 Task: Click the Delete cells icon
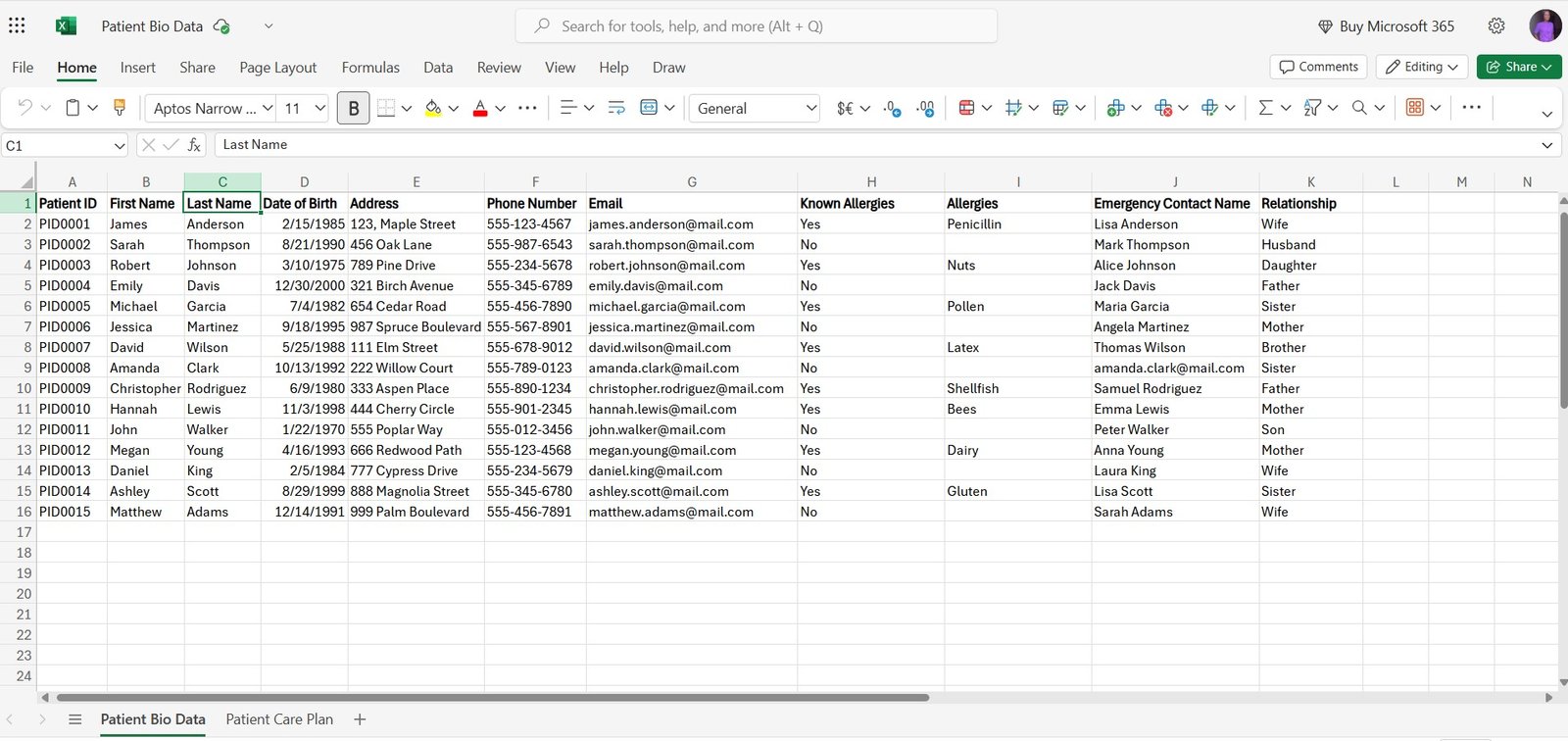pyautogui.click(x=1163, y=108)
